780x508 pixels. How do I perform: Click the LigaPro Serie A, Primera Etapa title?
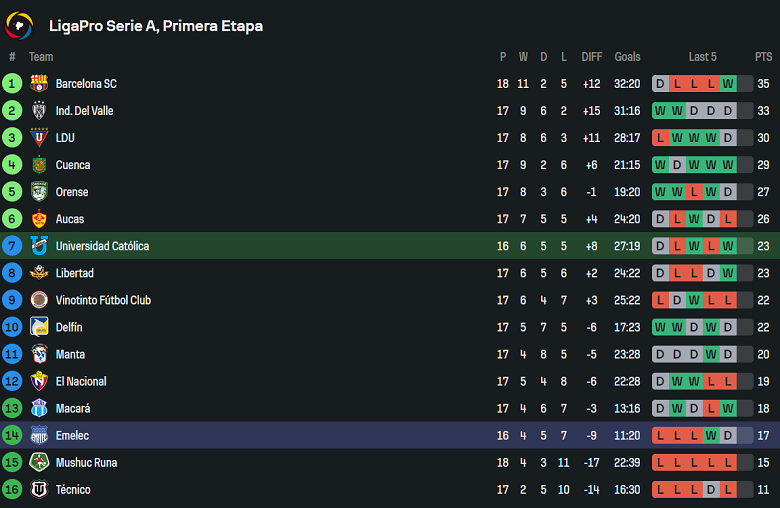tap(156, 26)
